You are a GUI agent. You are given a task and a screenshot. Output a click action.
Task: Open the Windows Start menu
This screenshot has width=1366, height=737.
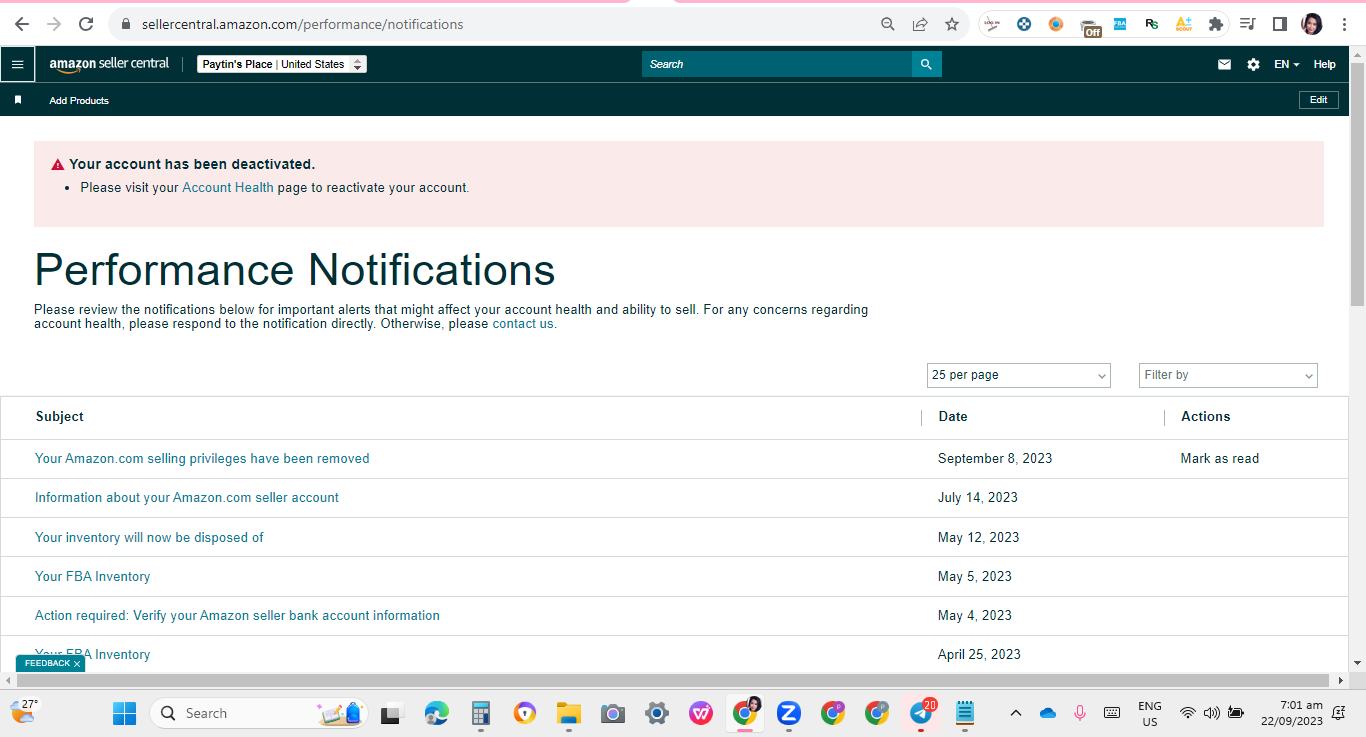125,713
